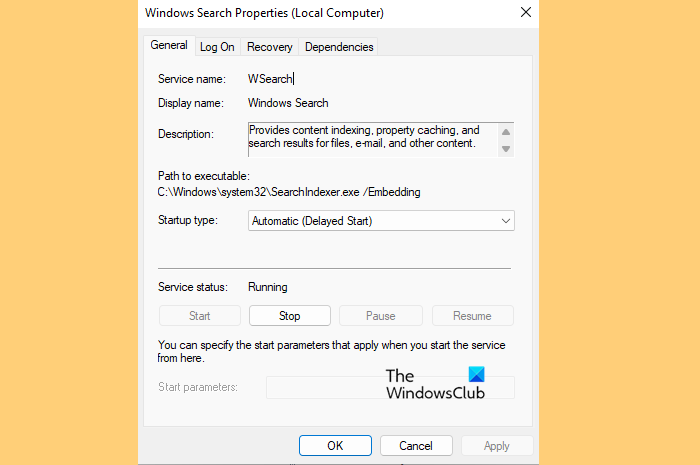Image resolution: width=700 pixels, height=465 pixels.
Task: Click the disabled Start service button
Action: click(x=200, y=316)
